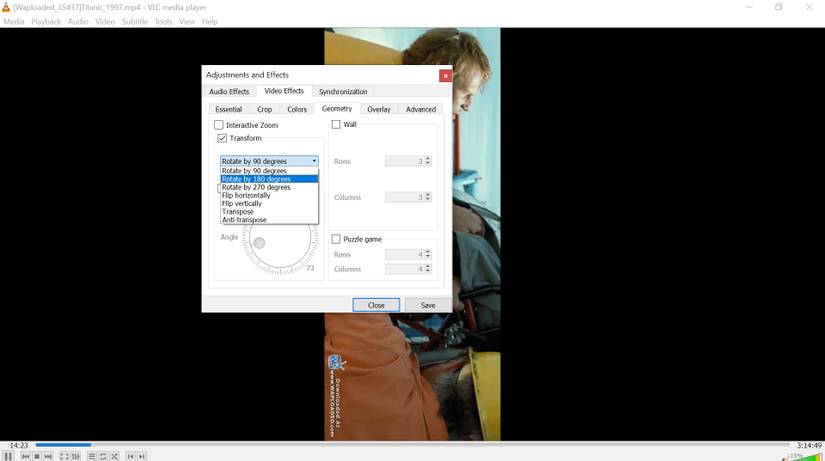Switch to the Audio Effects tab
This screenshot has width=825, height=461.
click(229, 92)
